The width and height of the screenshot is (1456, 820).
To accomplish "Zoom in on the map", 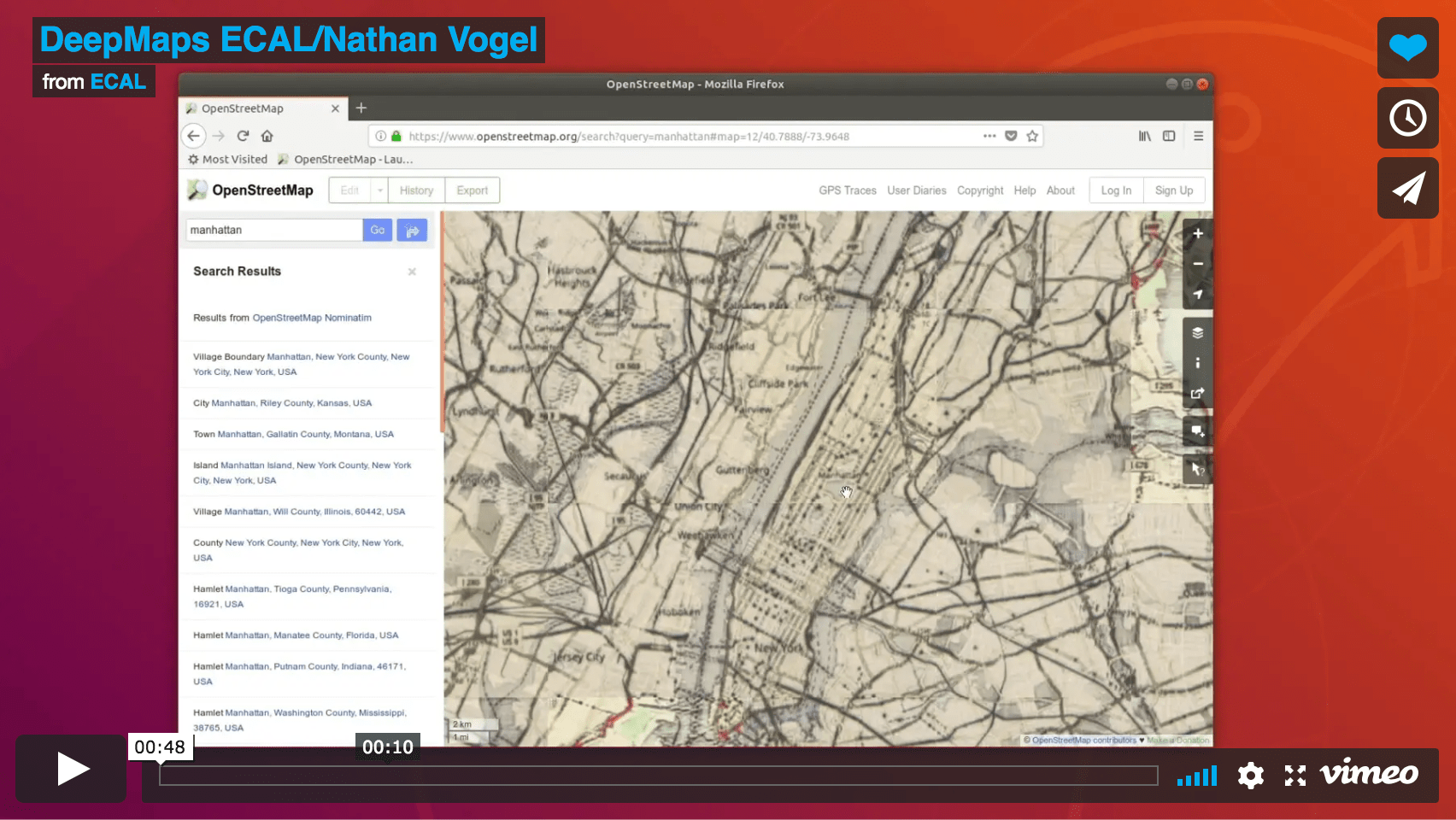I will point(1197,233).
